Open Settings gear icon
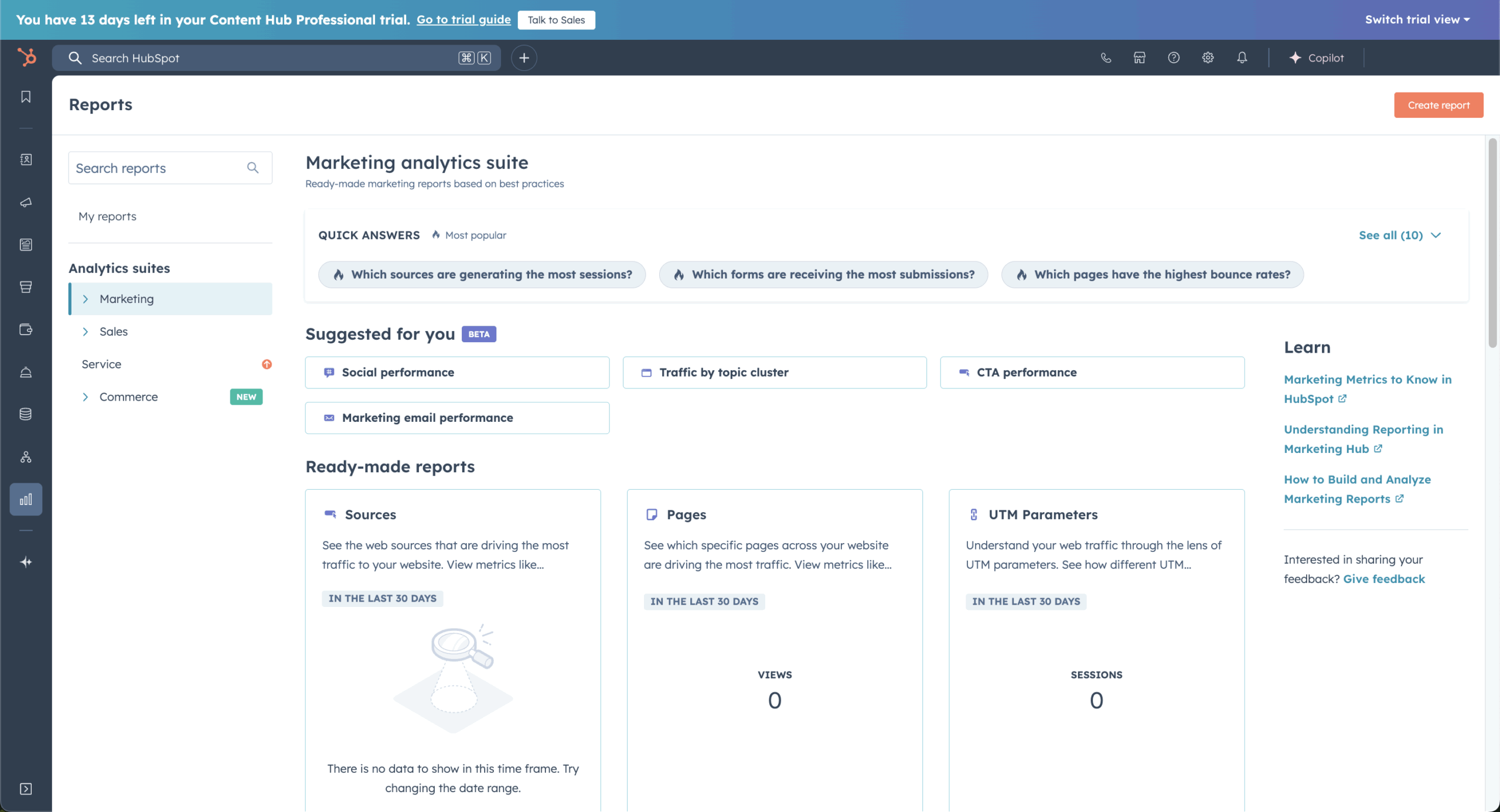The image size is (1500, 812). tap(1208, 57)
